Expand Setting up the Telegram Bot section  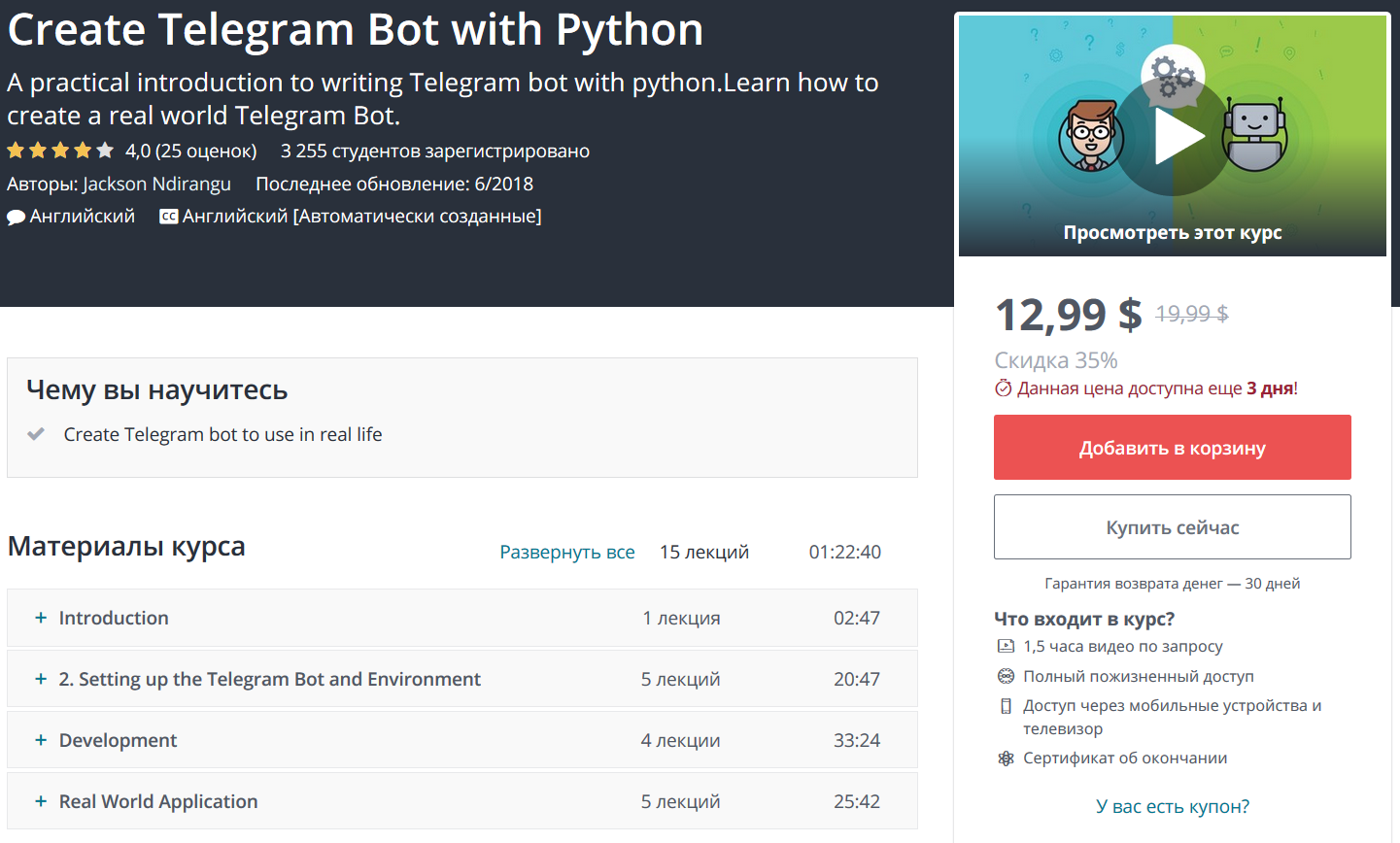[462, 679]
